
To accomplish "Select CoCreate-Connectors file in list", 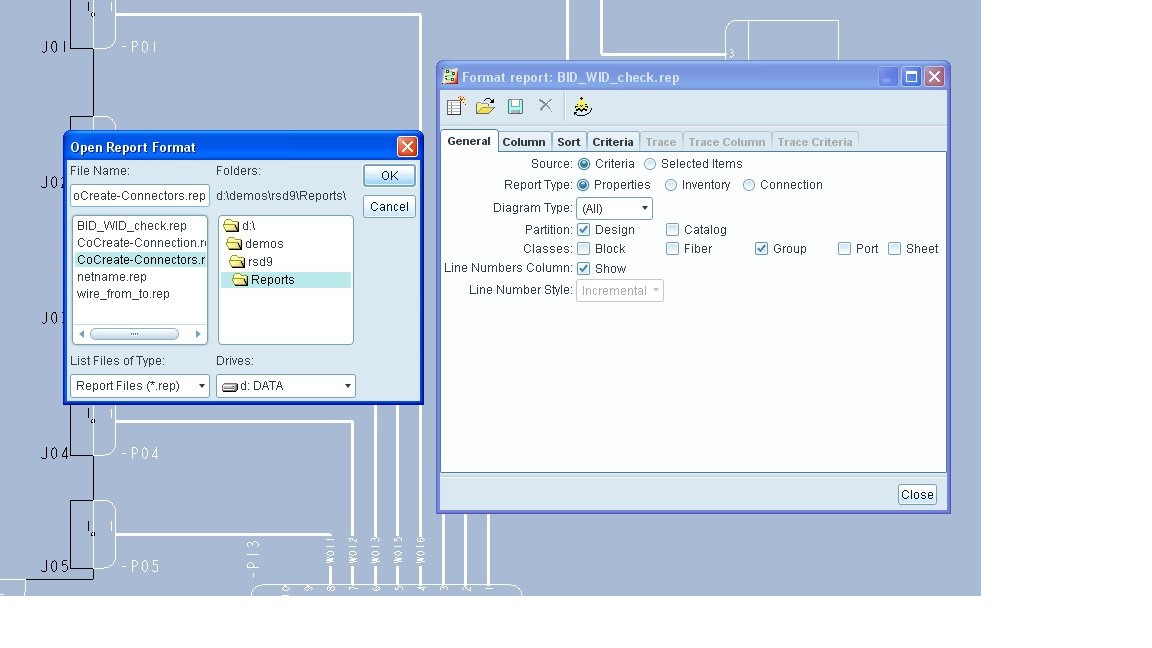I will pyautogui.click(x=140, y=259).
